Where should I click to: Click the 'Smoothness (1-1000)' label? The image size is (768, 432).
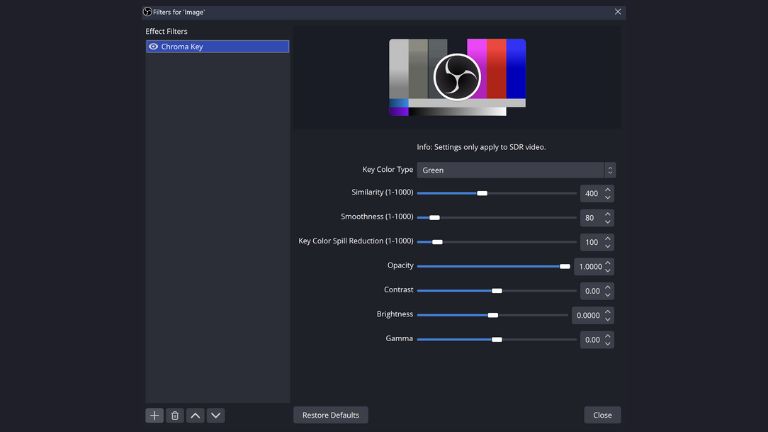(377, 216)
